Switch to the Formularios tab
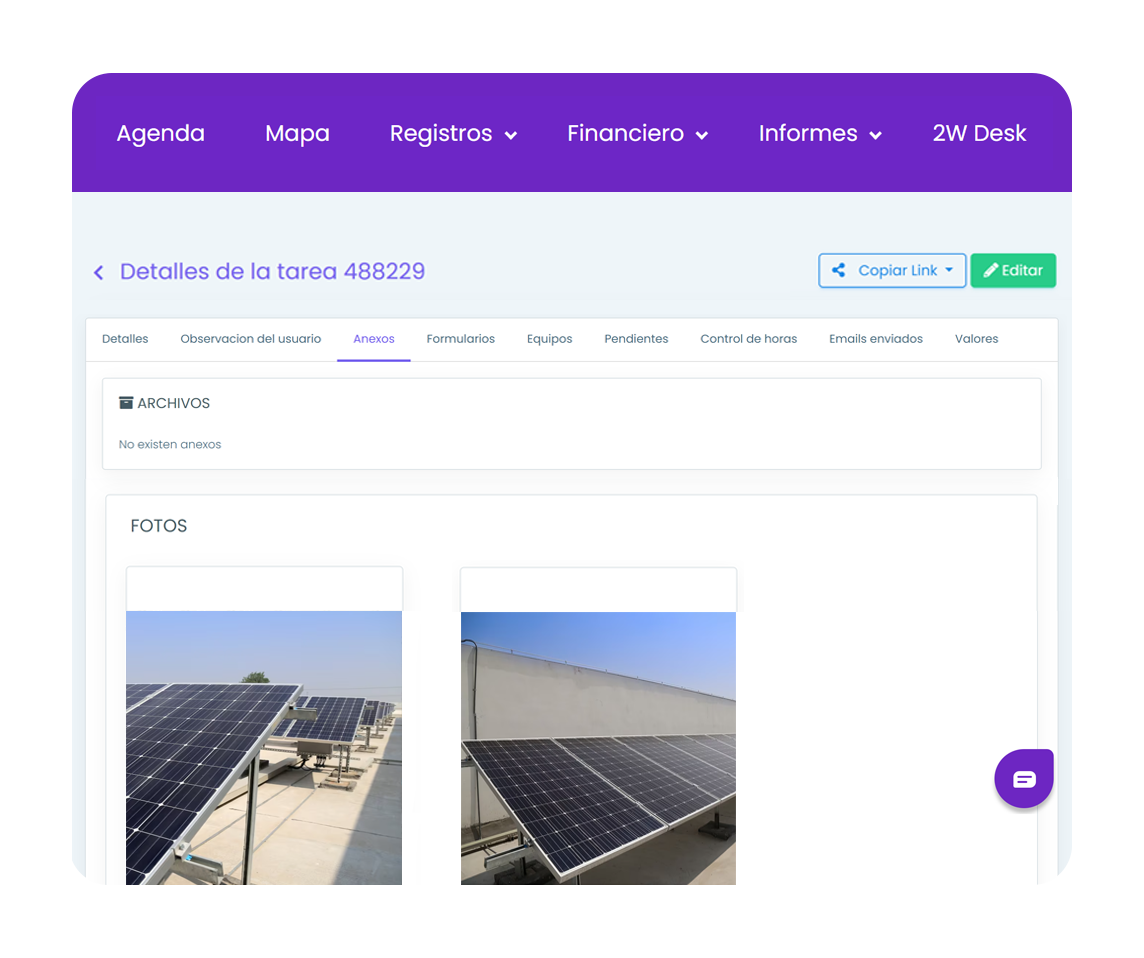This screenshot has height=958, width=1144. pos(460,339)
